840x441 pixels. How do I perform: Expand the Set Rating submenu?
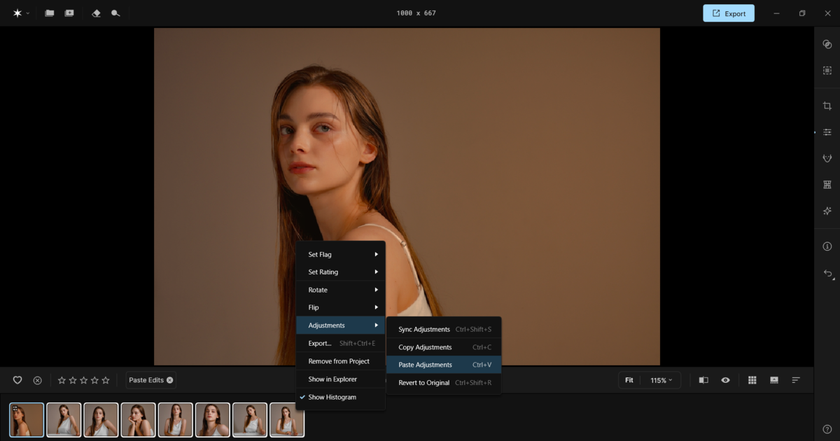click(340, 272)
